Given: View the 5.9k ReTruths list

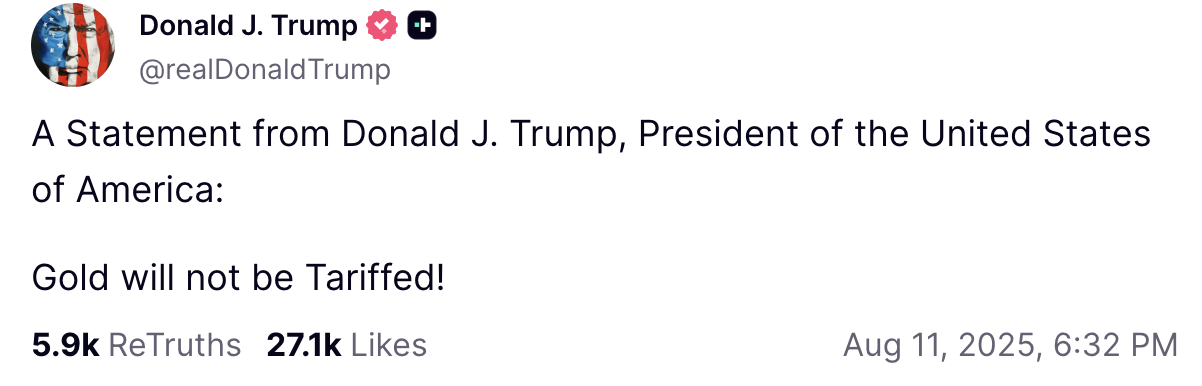Looking at the screenshot, I should [136, 345].
